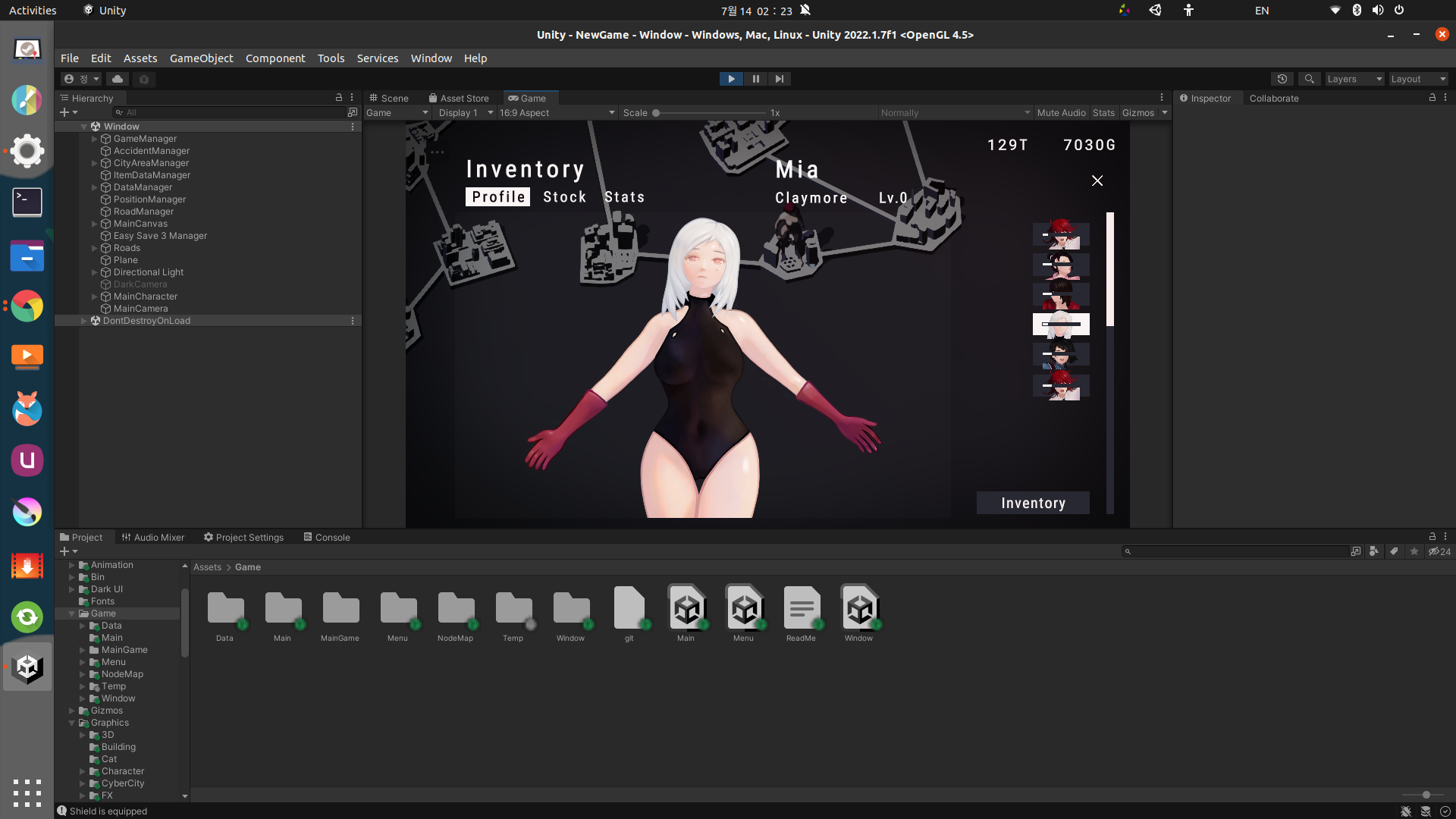Open the Unity cloud services icon
This screenshot has width=1456, height=819.
118,79
